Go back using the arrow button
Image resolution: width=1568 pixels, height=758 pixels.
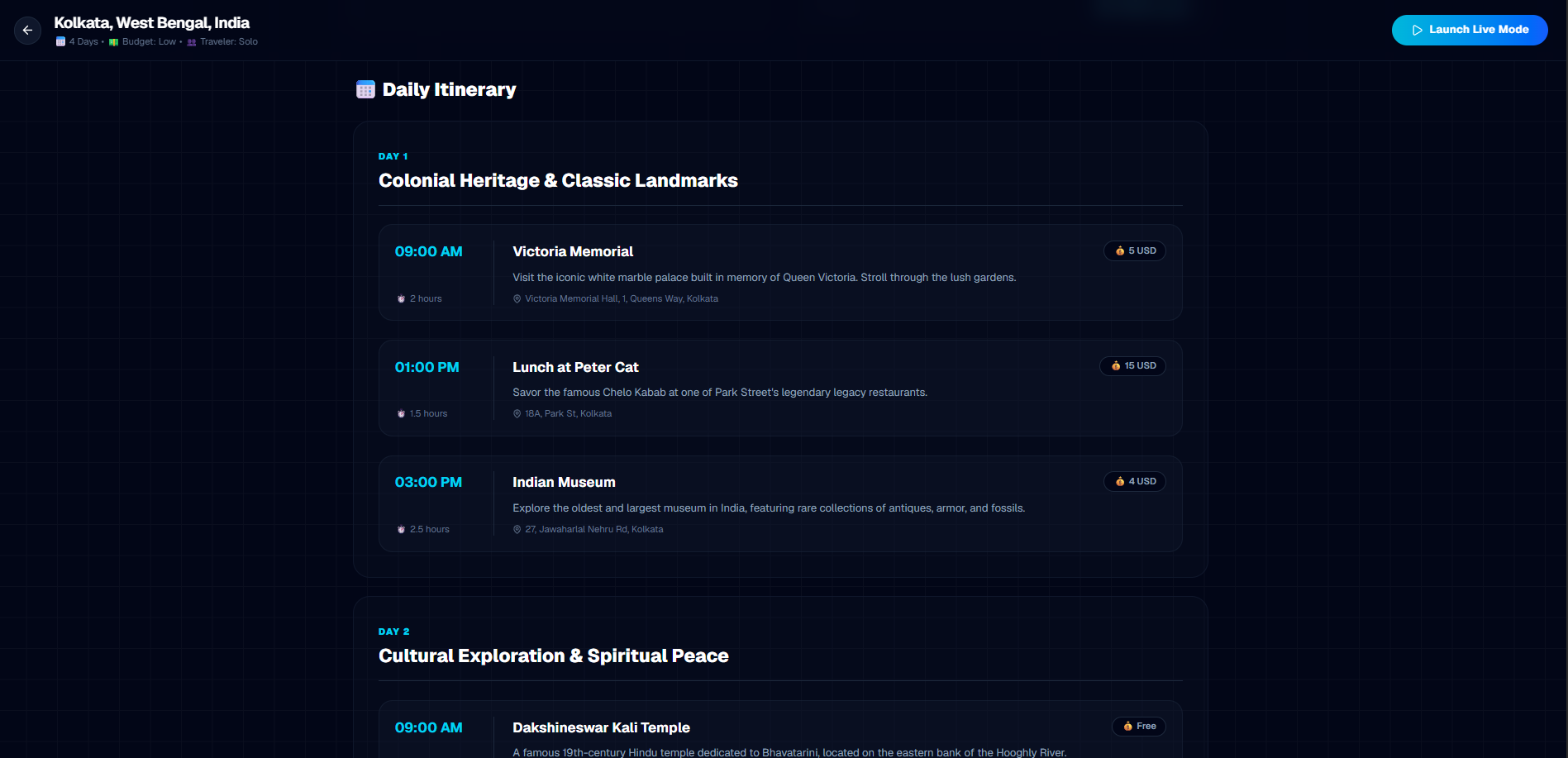tap(27, 31)
